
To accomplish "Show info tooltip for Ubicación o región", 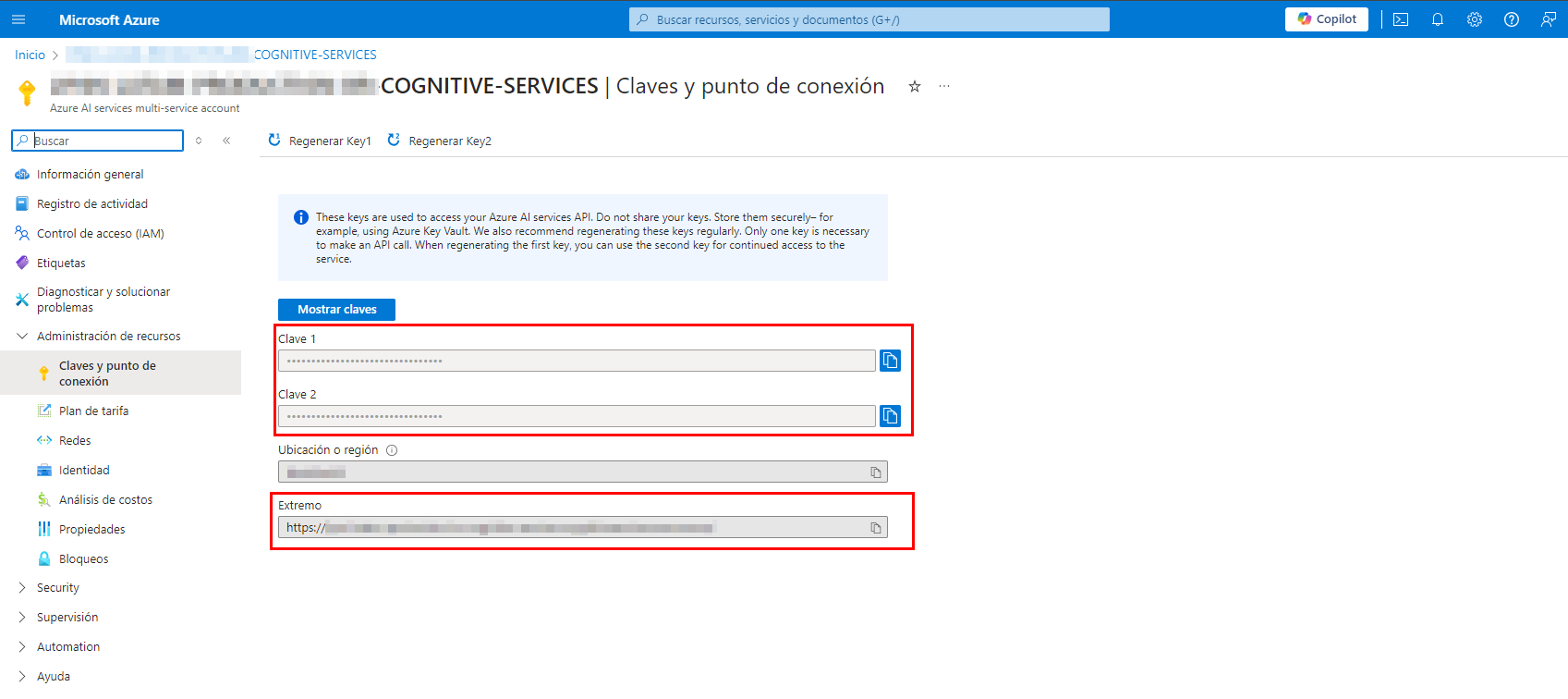I will 392,450.
